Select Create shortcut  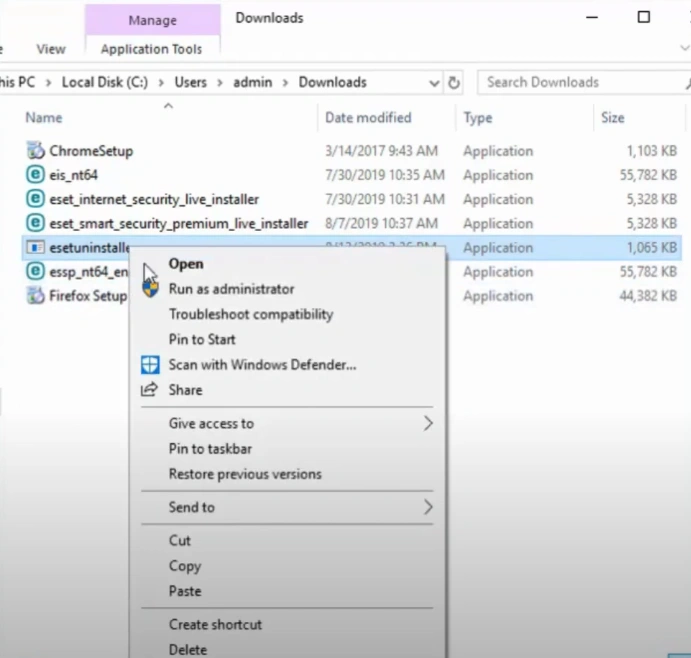215,625
